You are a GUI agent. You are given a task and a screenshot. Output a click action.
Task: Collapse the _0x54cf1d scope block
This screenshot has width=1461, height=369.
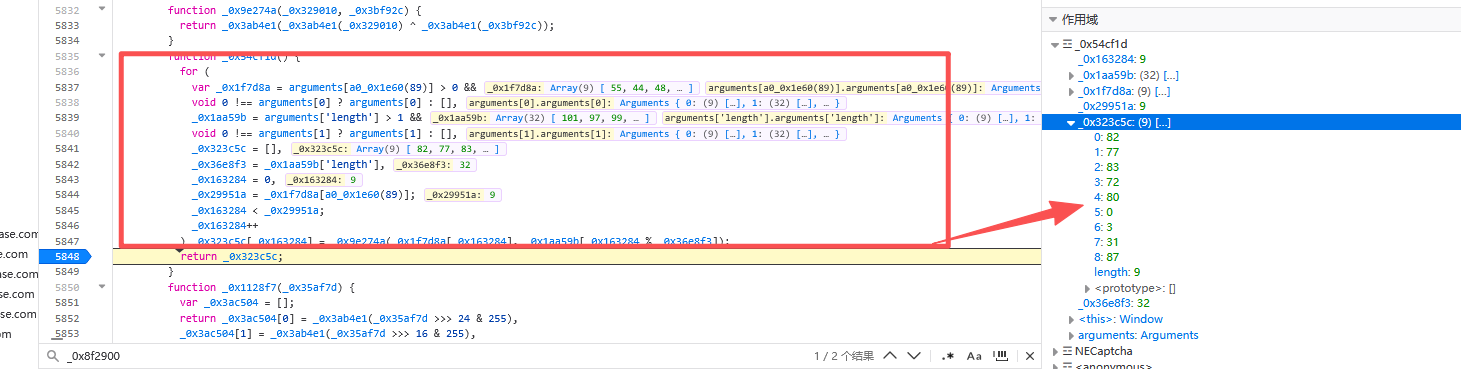coord(1055,44)
